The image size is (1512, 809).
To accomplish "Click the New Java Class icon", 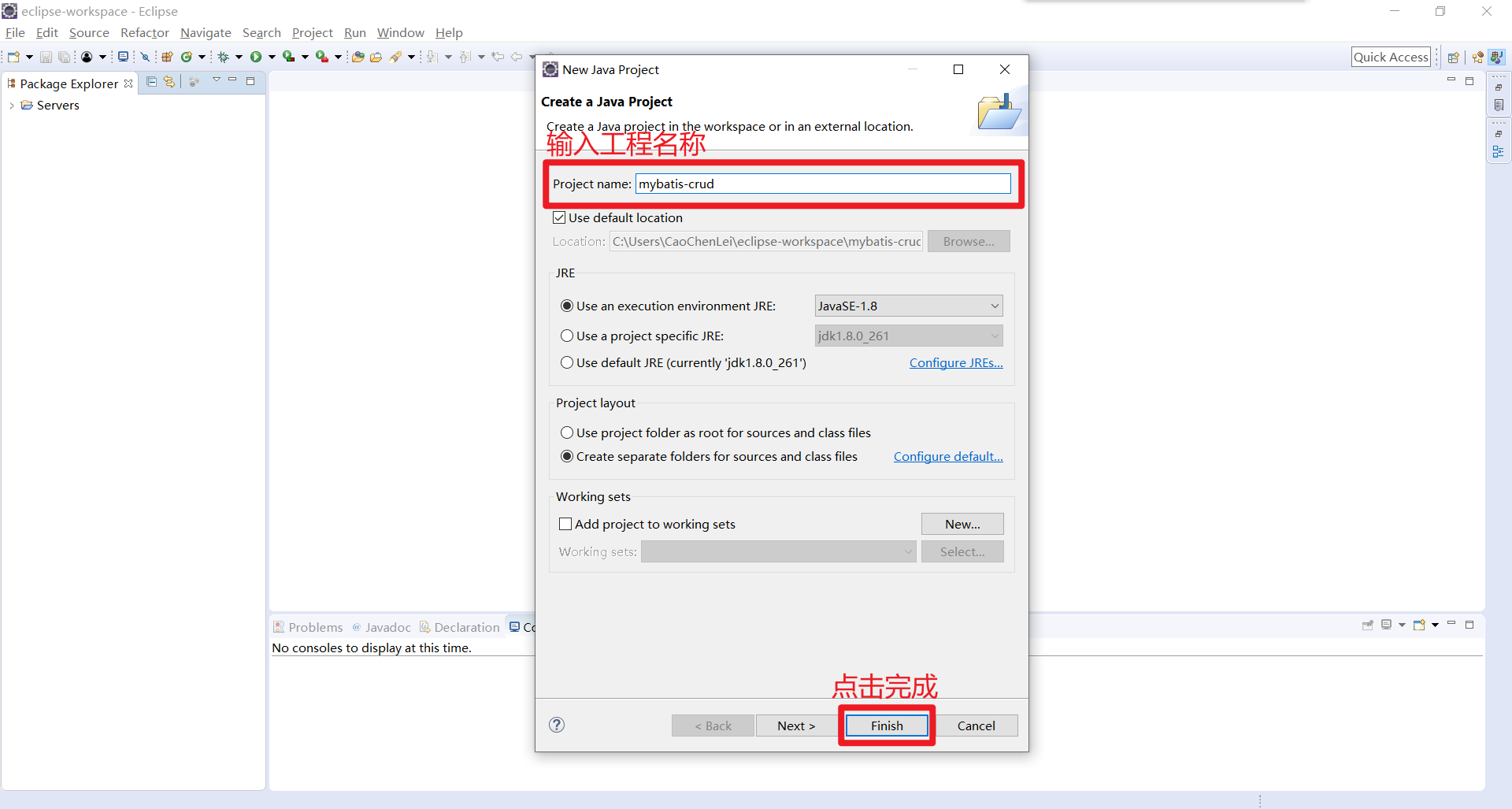I will pos(187,57).
